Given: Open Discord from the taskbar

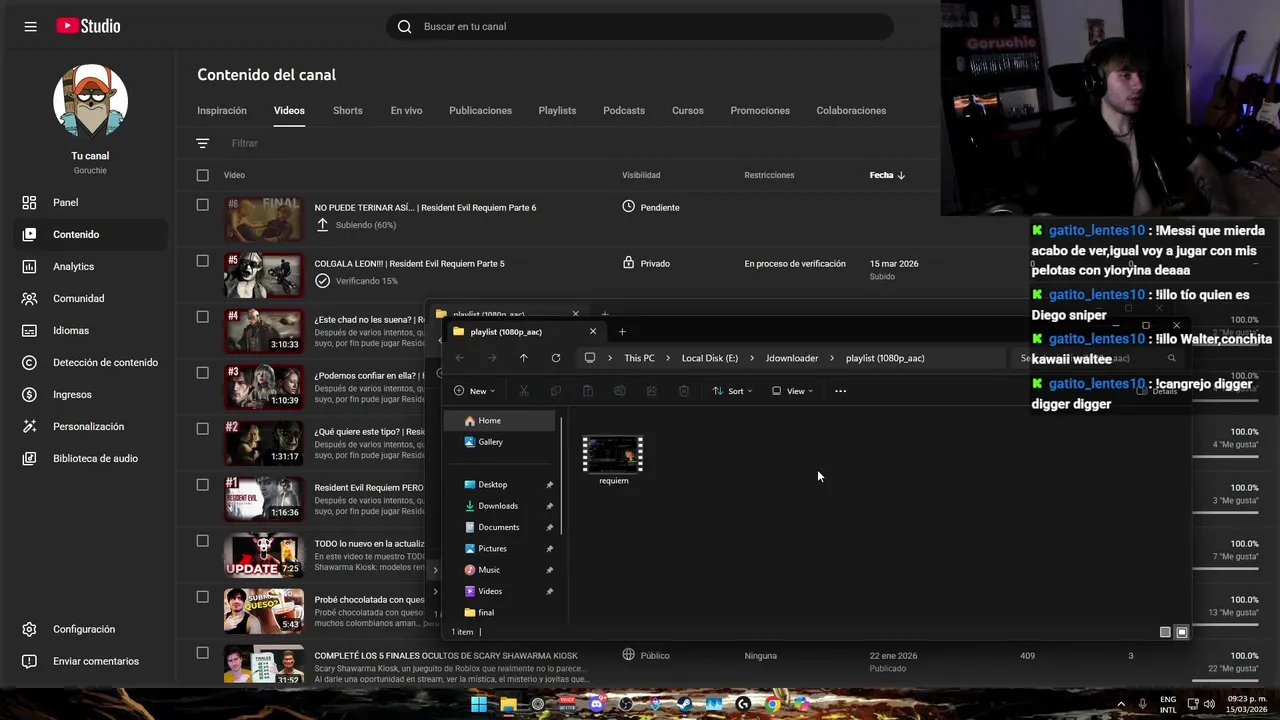Looking at the screenshot, I should pyautogui.click(x=597, y=704).
